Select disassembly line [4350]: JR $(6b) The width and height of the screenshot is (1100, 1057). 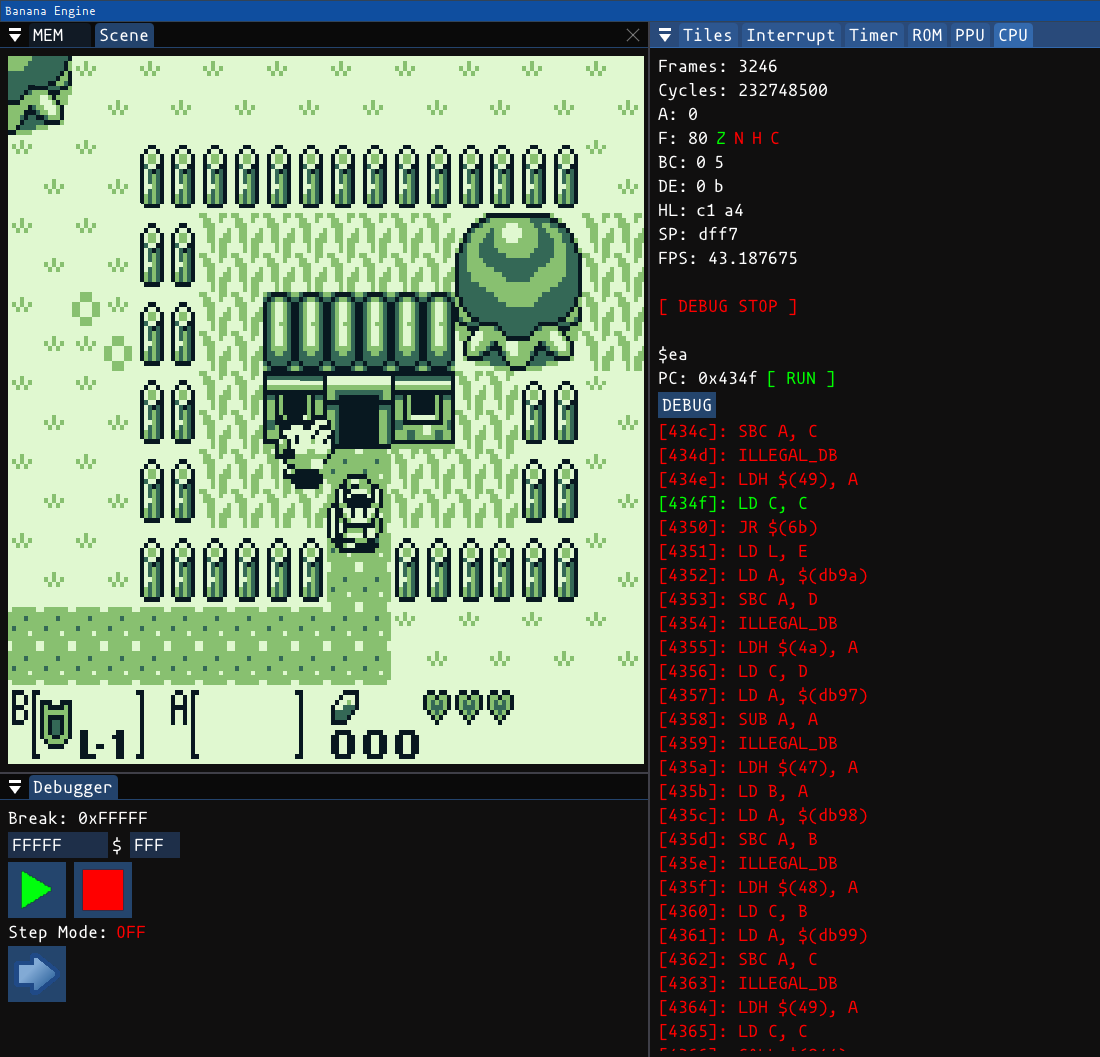pos(738,527)
